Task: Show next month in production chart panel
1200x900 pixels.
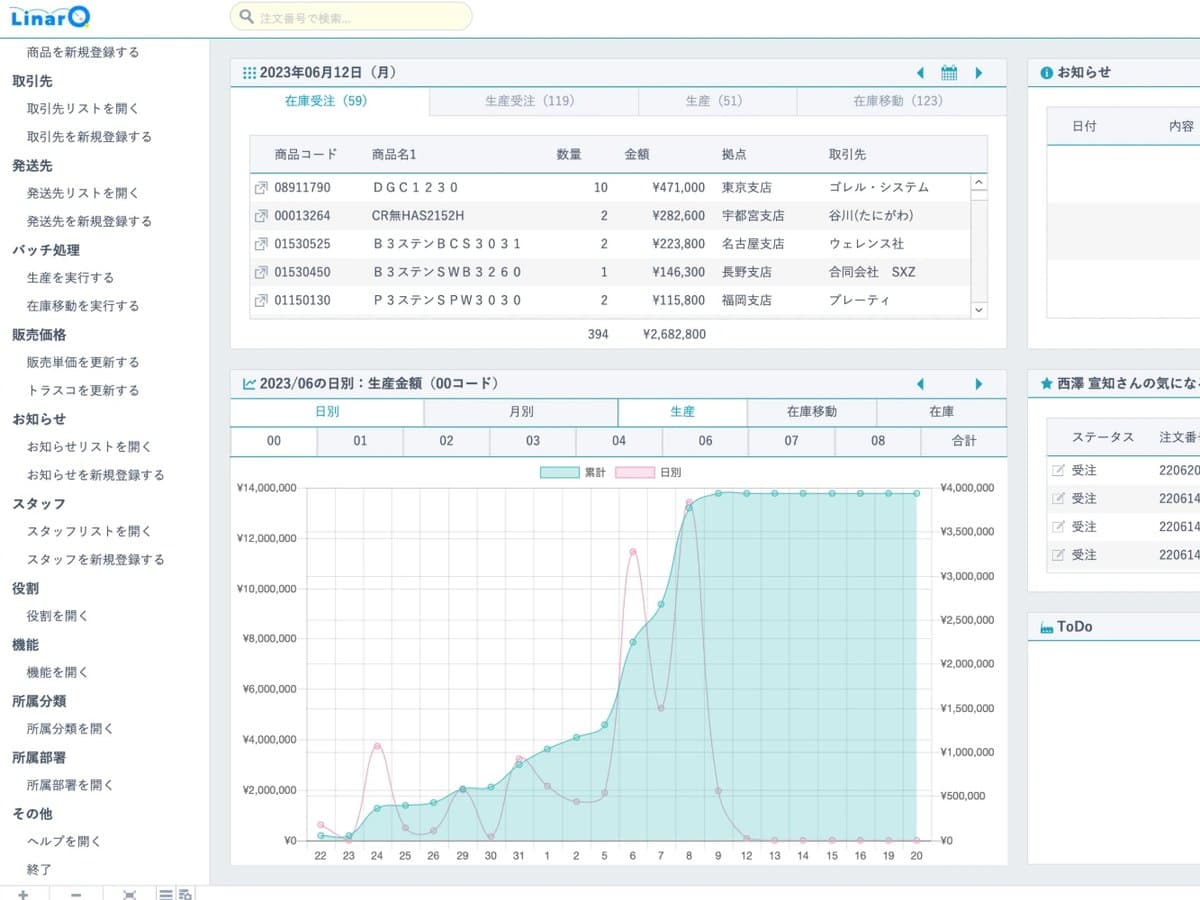Action: click(x=978, y=384)
